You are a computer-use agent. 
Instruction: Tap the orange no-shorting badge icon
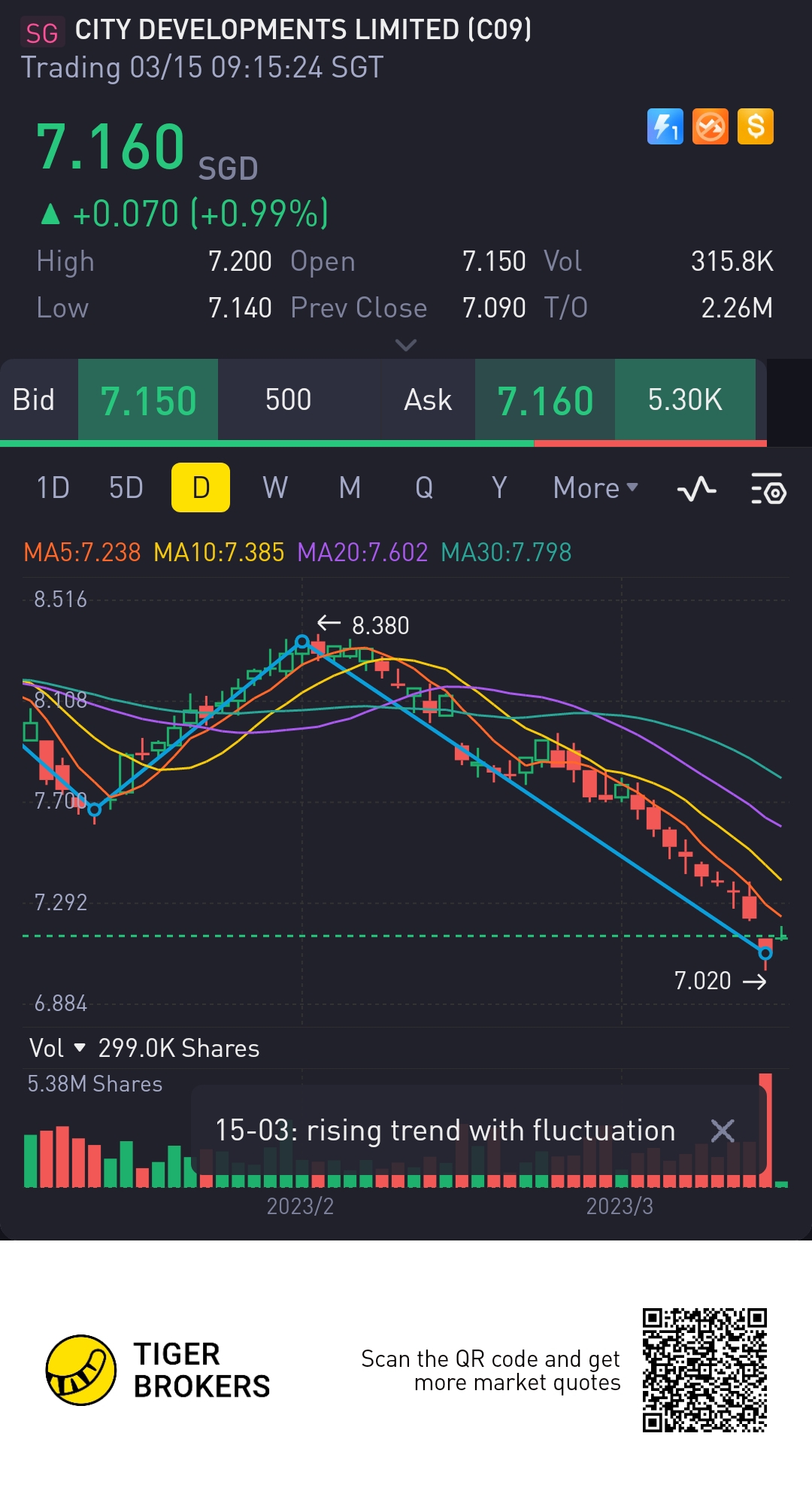(x=710, y=126)
